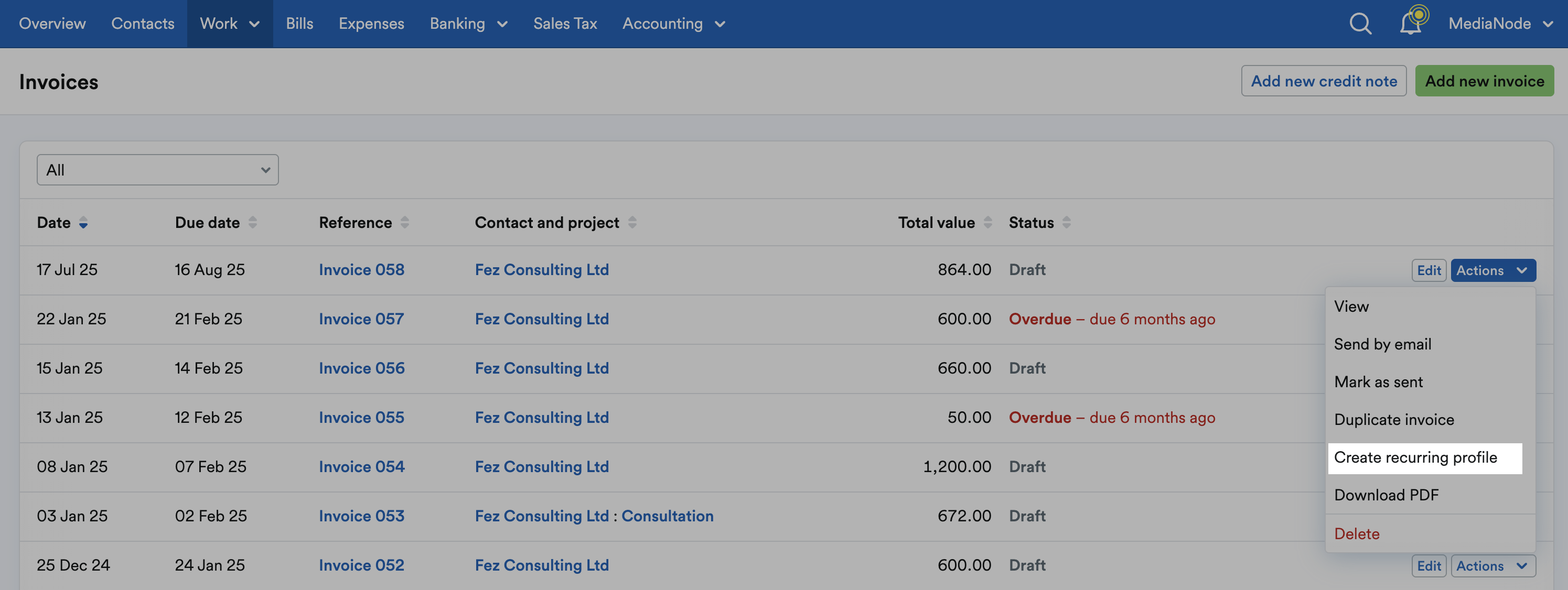Open Invoice 055 link

(x=361, y=418)
